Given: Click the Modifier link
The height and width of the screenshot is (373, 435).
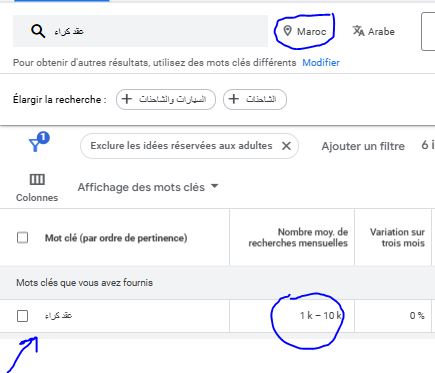Looking at the screenshot, I should pyautogui.click(x=321, y=63).
